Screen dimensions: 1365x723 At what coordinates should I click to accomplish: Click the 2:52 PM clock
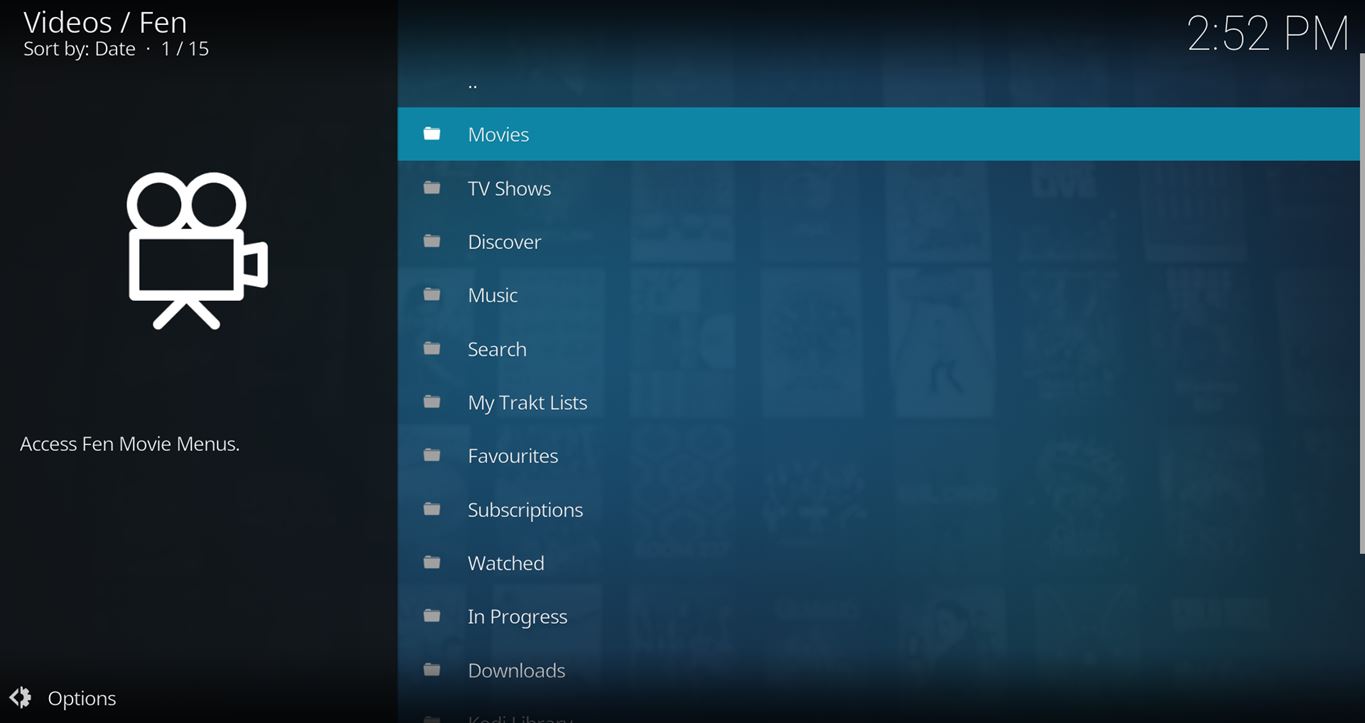tap(1267, 34)
